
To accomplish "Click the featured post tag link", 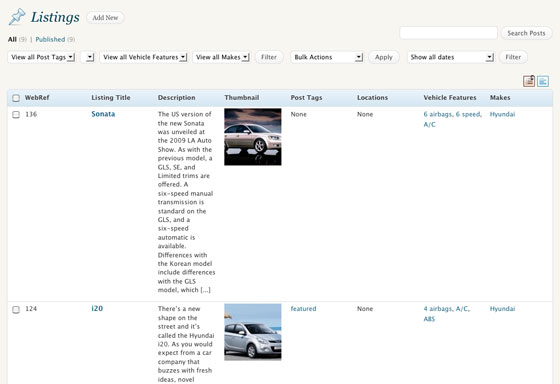I will tap(303, 309).
